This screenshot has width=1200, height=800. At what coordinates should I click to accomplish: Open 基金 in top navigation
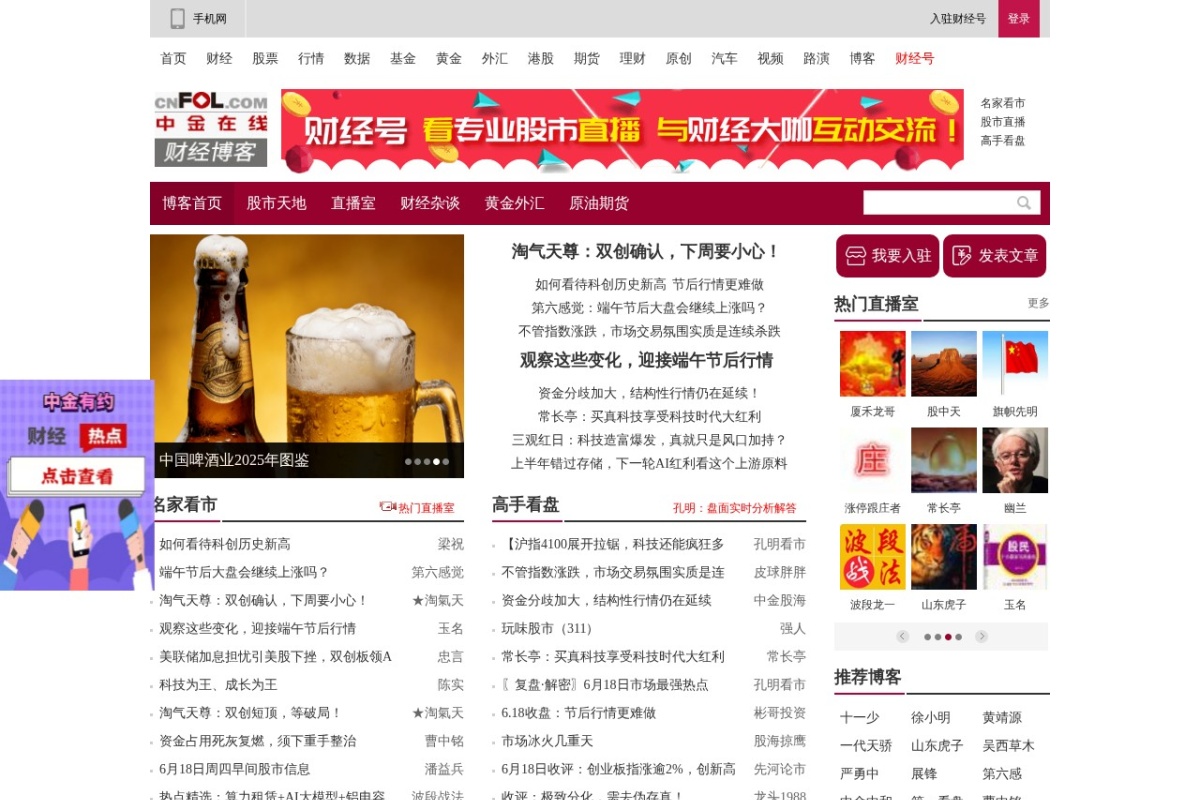coord(403,59)
